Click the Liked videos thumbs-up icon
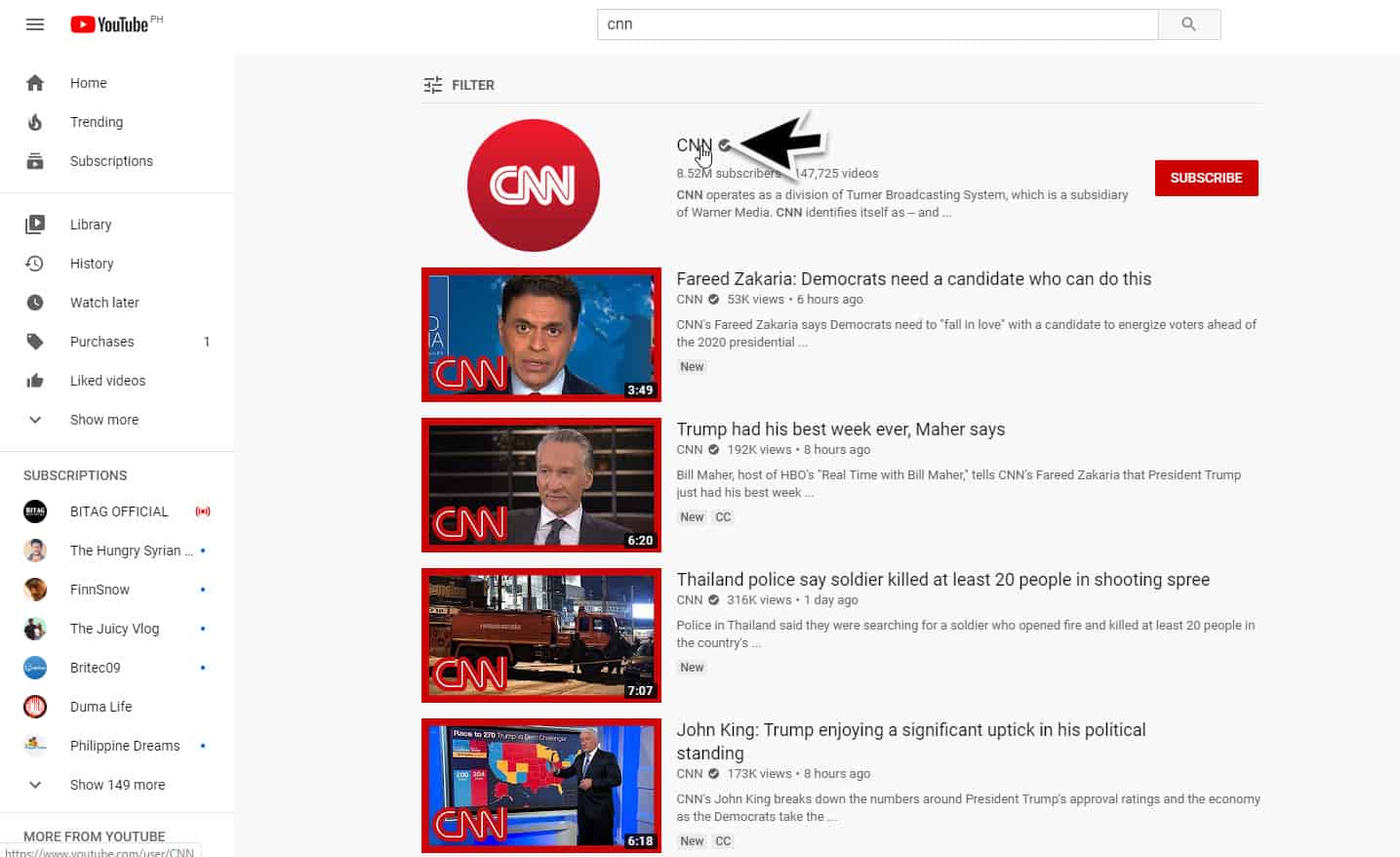Image resolution: width=1400 pixels, height=857 pixels. click(35, 381)
